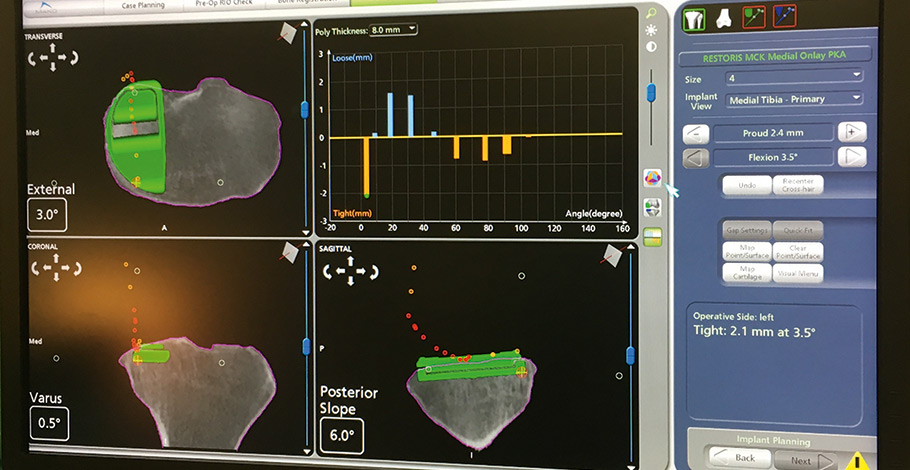Image resolution: width=910 pixels, height=470 pixels.
Task: Toggle the implant visibility icon in side strip
Action: coord(652,206)
